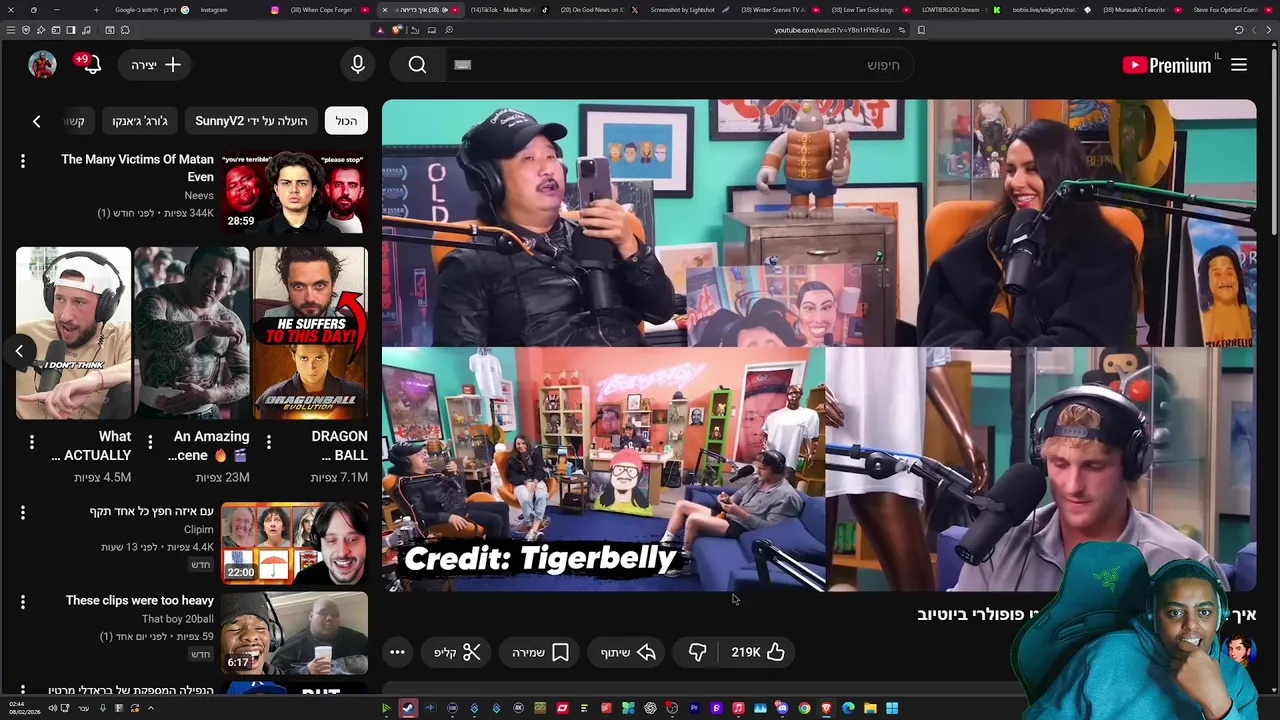Open the 'DRAGON BALL' short thumbnail

tap(310, 333)
